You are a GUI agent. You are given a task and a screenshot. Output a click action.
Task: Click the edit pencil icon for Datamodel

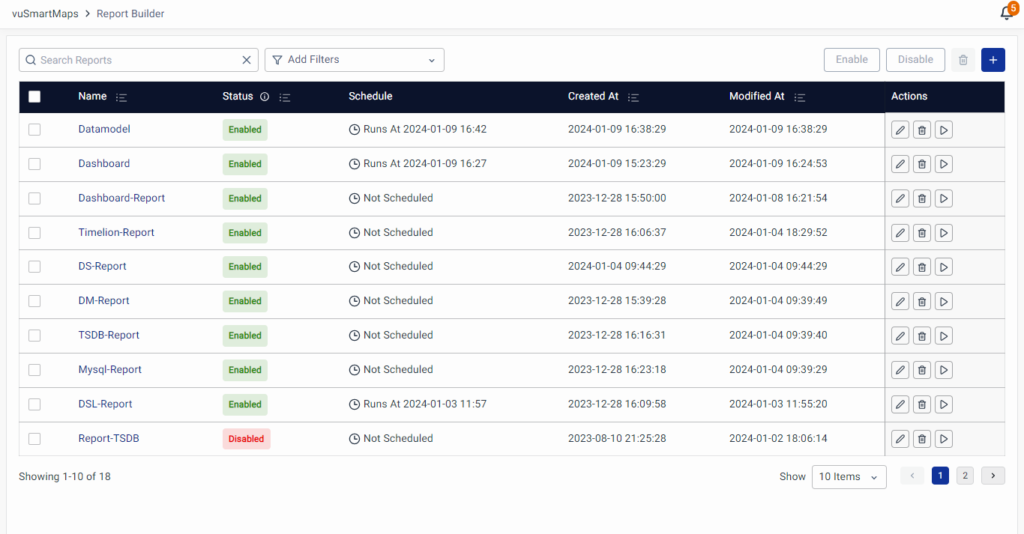pyautogui.click(x=900, y=130)
